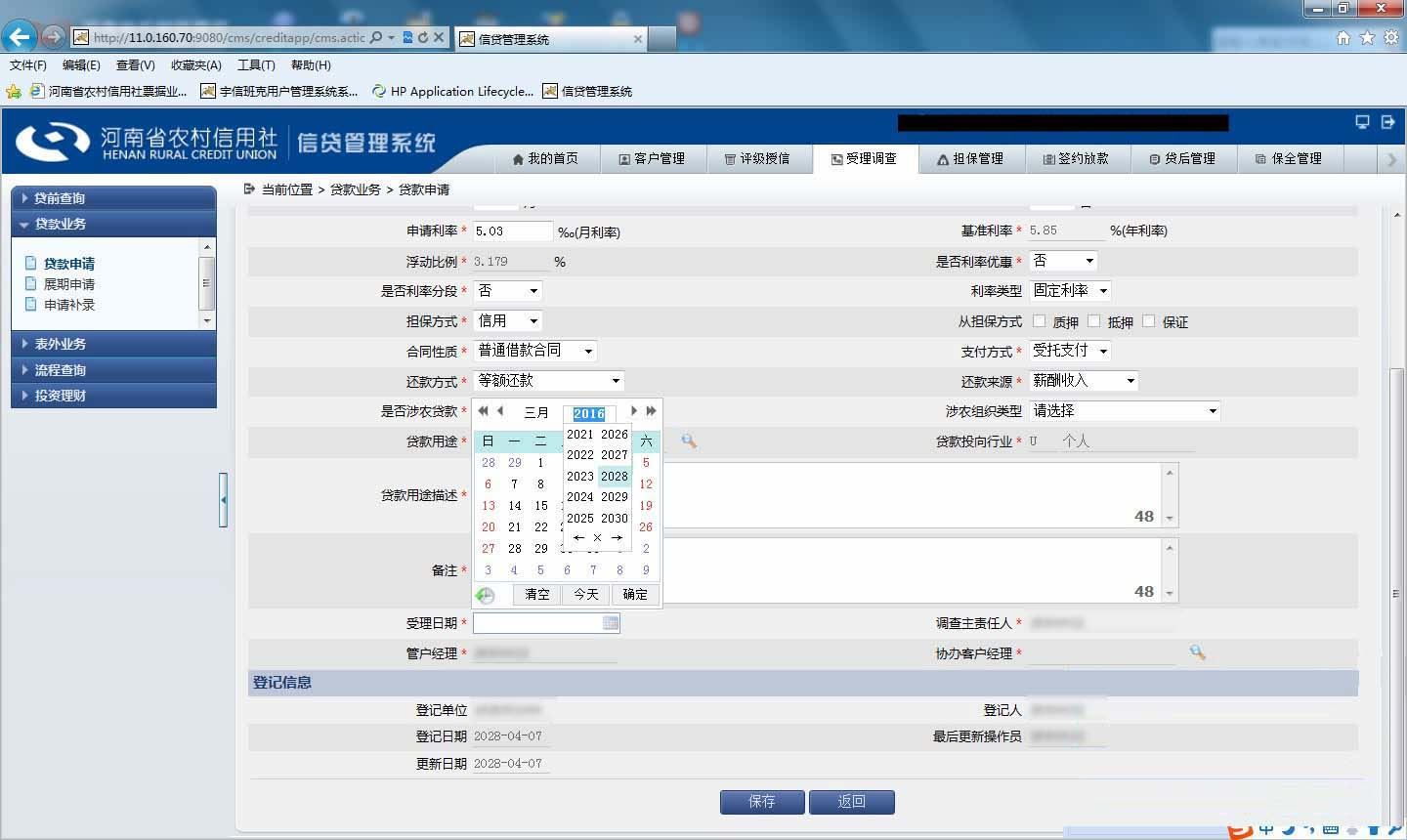Expand 投资理财 sidebar section

coord(113,396)
